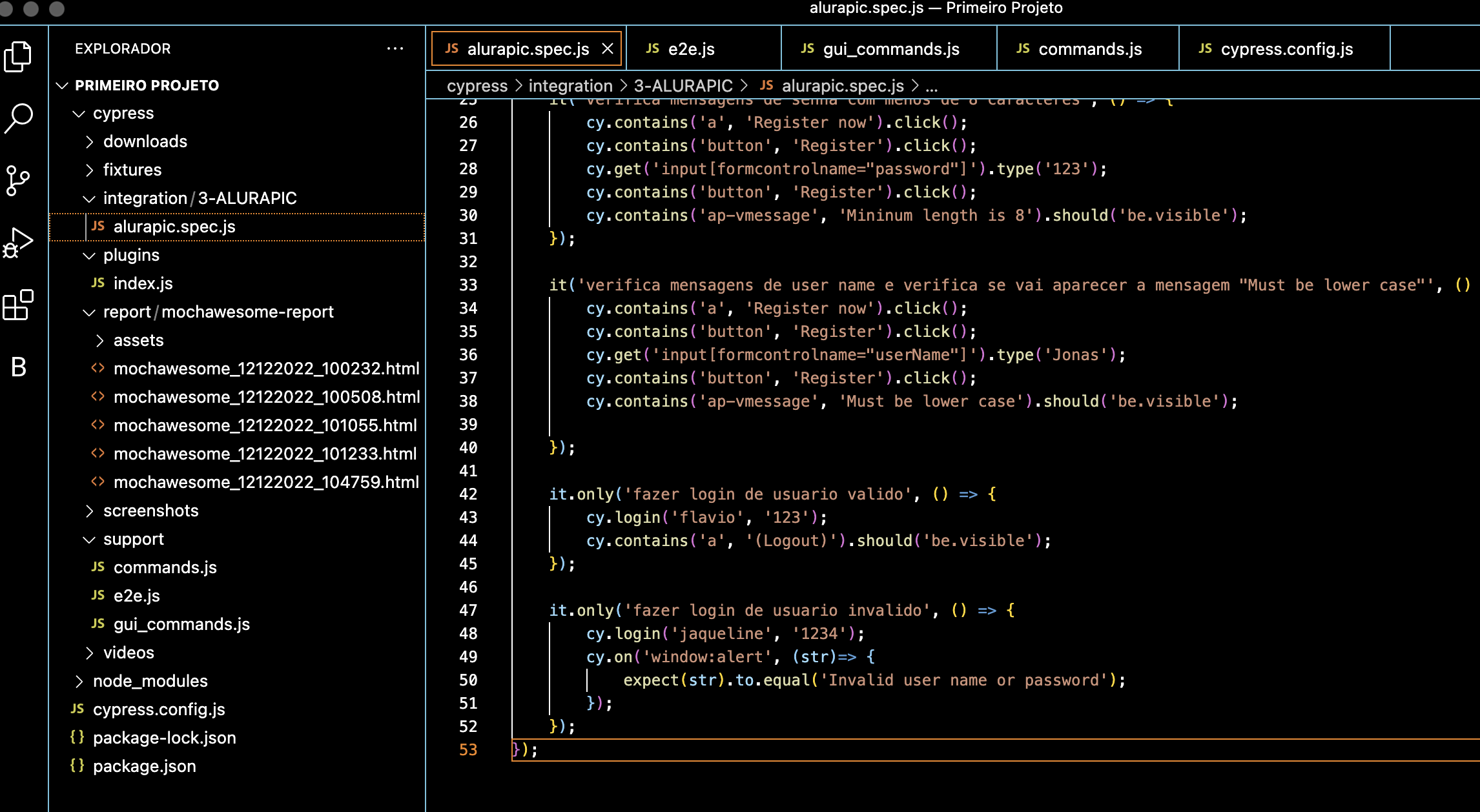The height and width of the screenshot is (812, 1480).
Task: Click the B icon in activity bar
Action: [x=18, y=367]
